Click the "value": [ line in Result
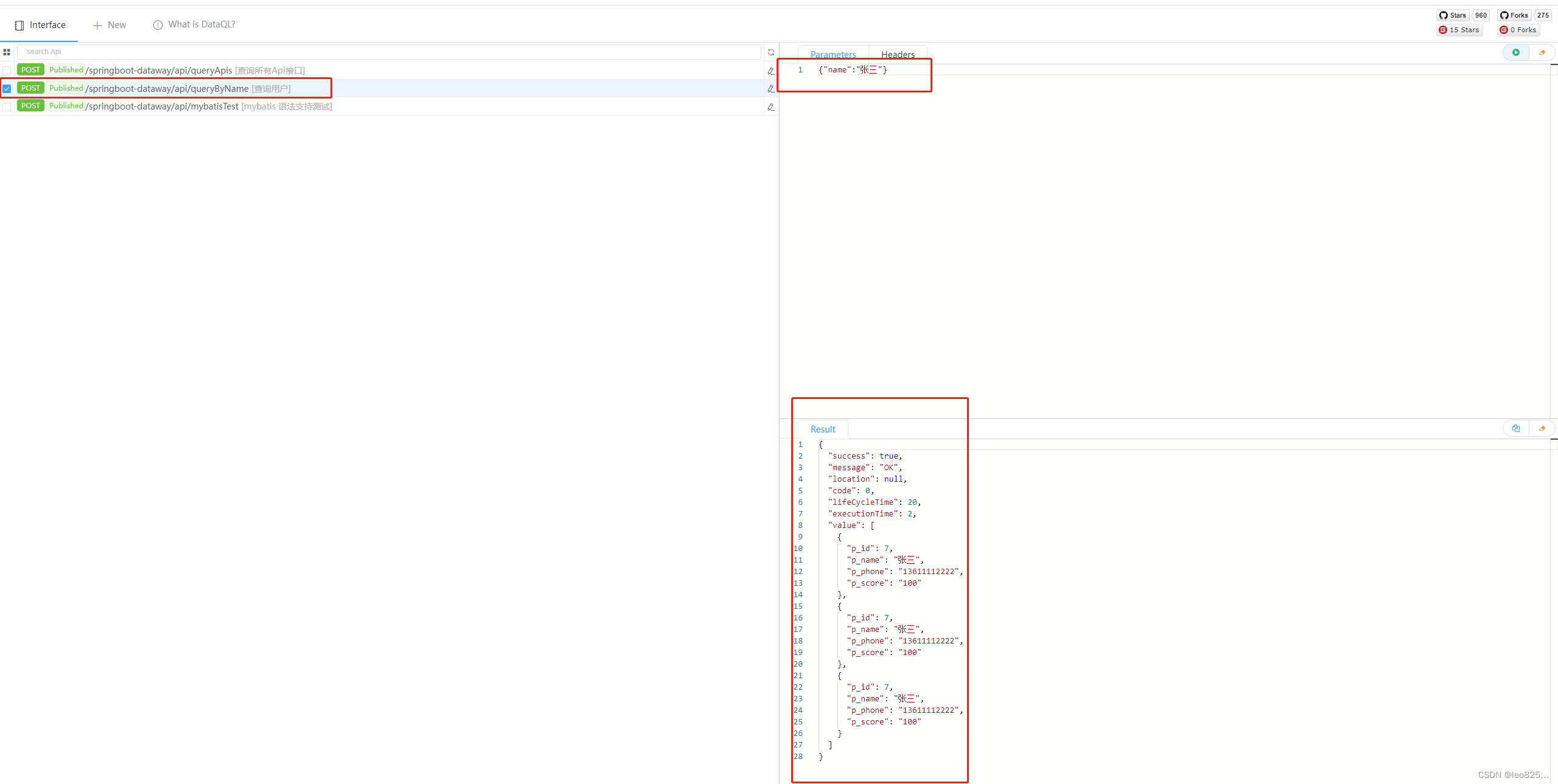The image size is (1558, 784). pyautogui.click(x=851, y=526)
